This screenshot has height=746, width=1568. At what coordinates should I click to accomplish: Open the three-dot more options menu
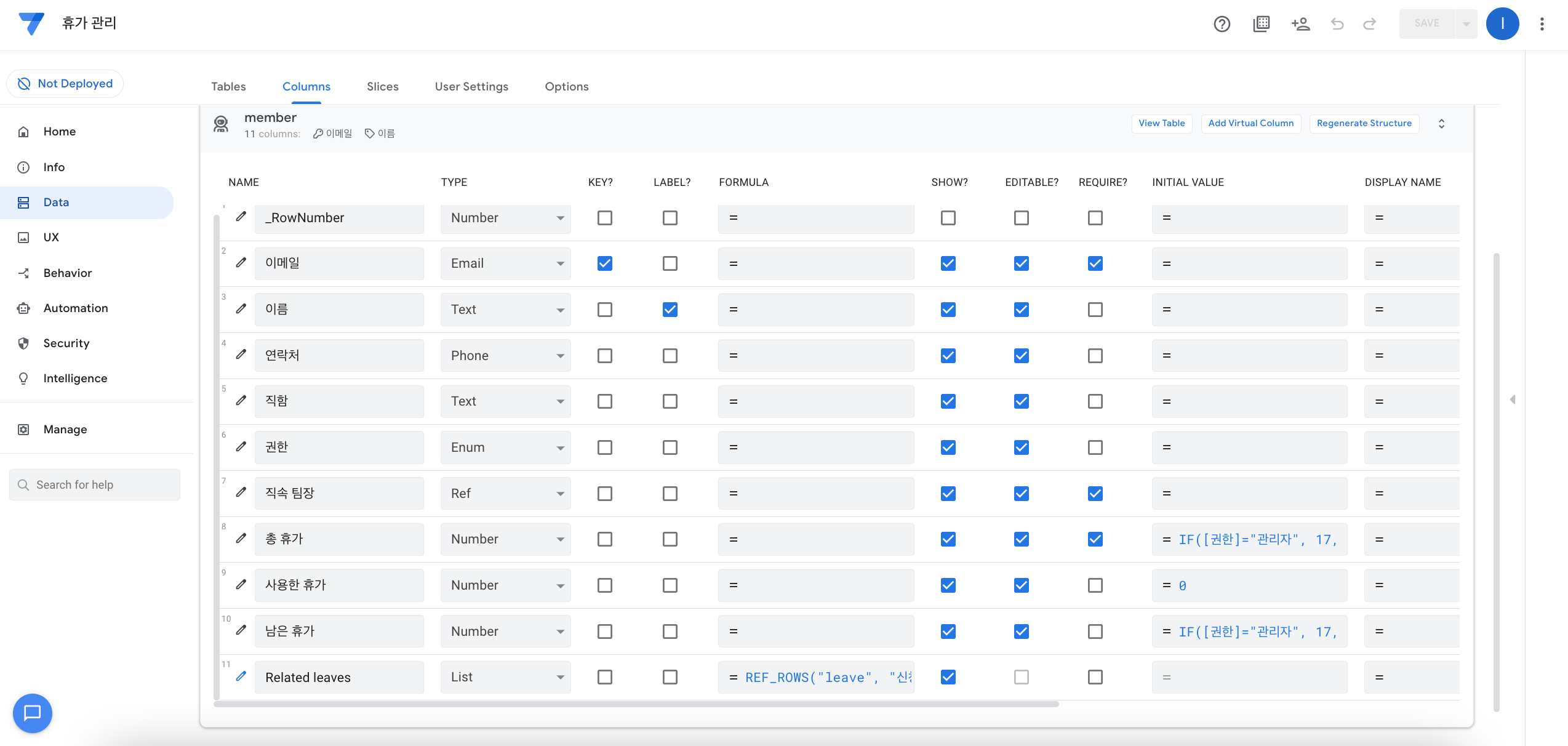(x=1542, y=24)
